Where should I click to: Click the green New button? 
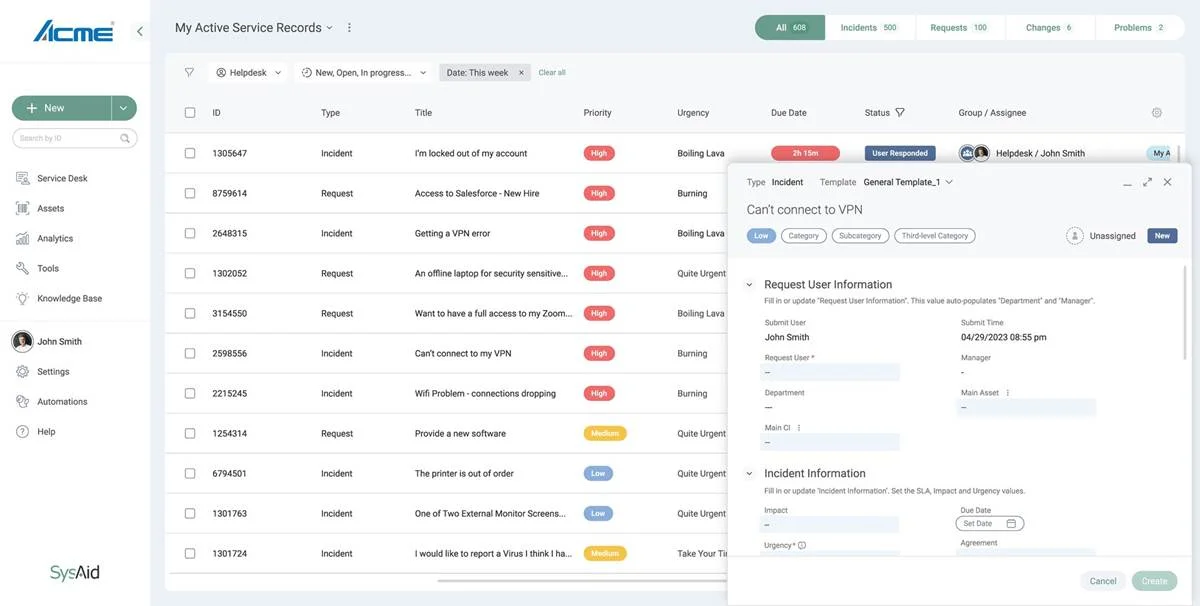tap(62, 108)
